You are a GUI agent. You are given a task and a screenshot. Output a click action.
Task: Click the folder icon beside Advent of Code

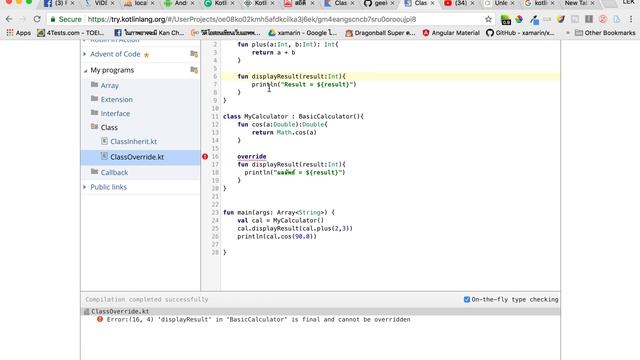[x=194, y=54]
